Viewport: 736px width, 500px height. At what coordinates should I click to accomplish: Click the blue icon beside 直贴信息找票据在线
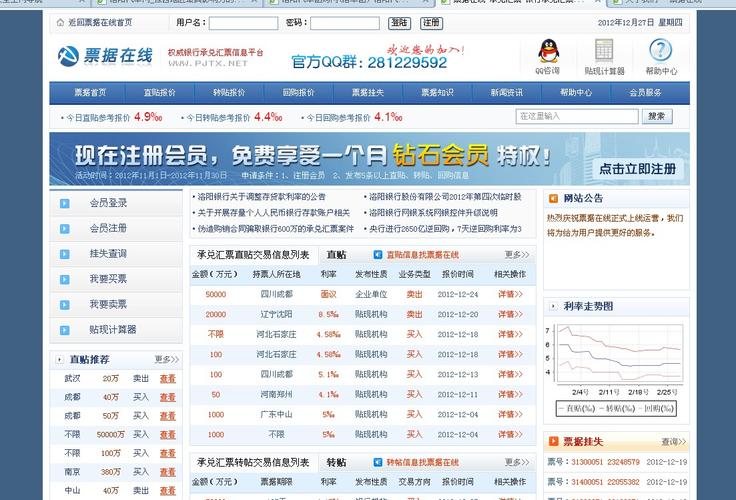[378, 255]
